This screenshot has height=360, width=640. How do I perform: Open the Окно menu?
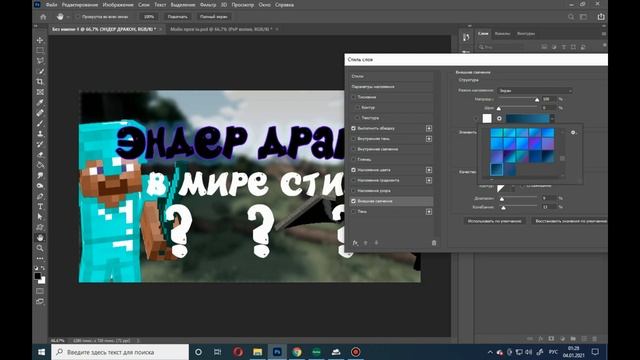[x=264, y=5]
